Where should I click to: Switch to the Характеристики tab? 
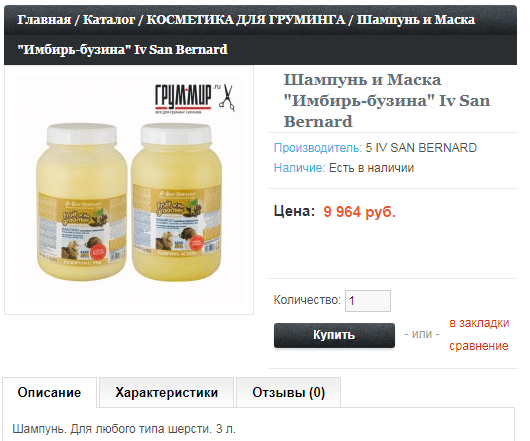[167, 393]
